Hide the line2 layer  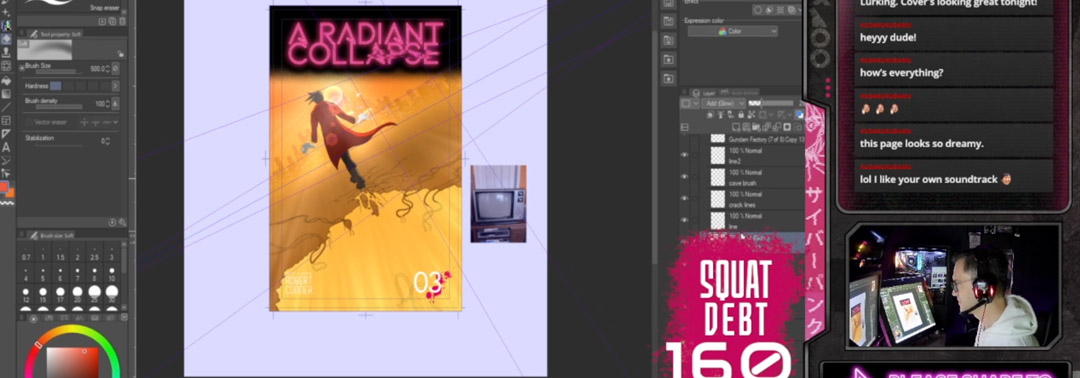coord(684,156)
